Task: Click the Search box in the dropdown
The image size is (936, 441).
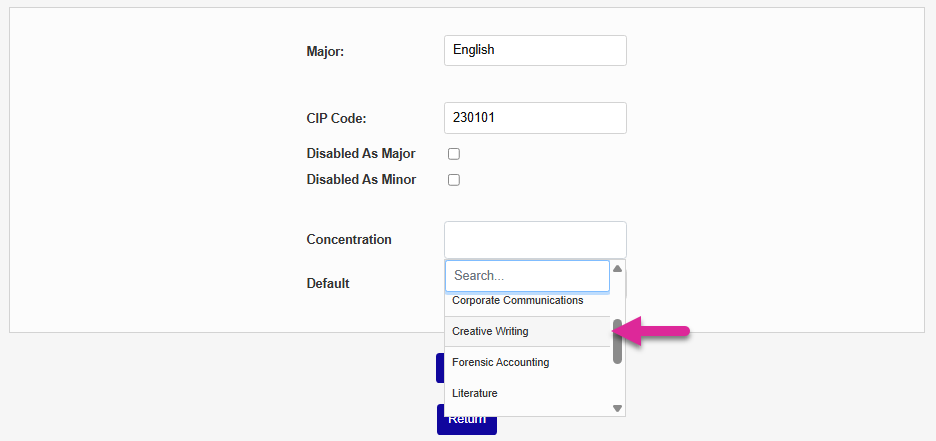Action: (527, 275)
